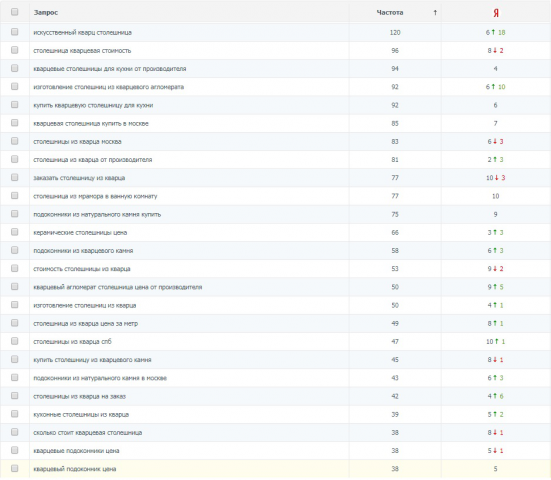This screenshot has width=551, height=480.
Task: Click query 'керамические столешницы цена'
Action: coord(80,233)
